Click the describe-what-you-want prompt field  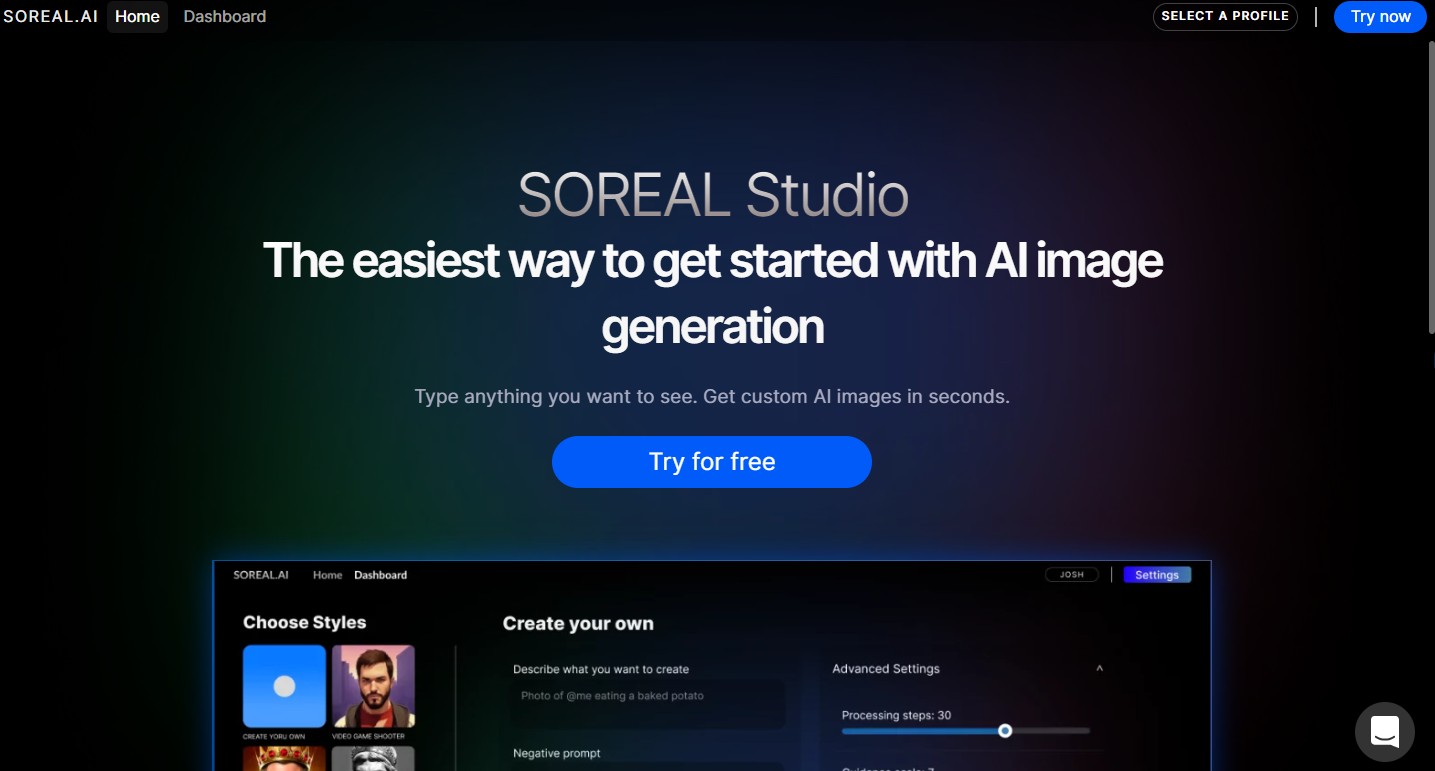pos(647,705)
